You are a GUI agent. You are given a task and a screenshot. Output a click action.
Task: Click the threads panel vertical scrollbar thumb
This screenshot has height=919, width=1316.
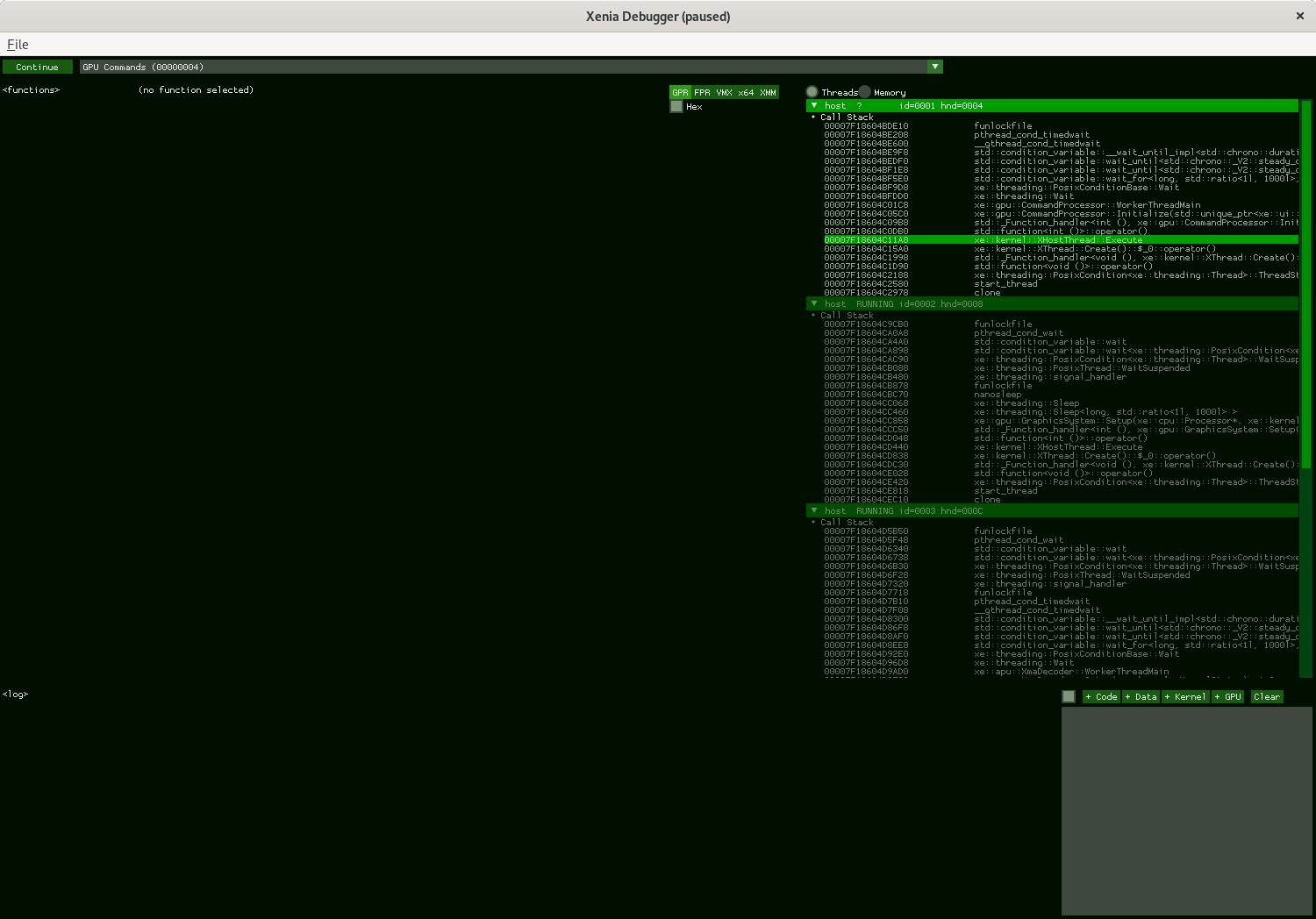[x=1305, y=285]
